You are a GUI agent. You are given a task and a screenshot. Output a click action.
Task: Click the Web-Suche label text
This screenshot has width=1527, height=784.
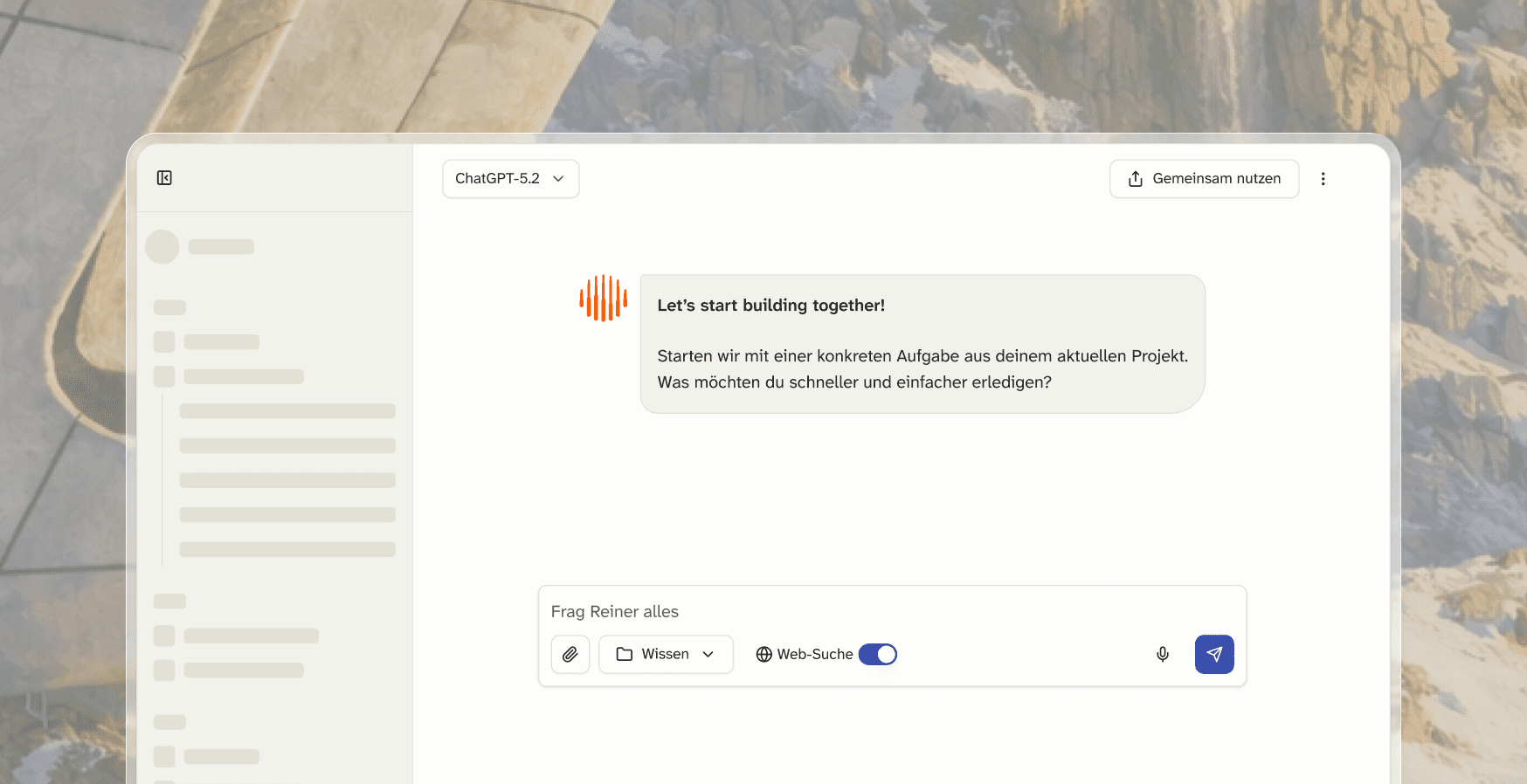click(815, 654)
